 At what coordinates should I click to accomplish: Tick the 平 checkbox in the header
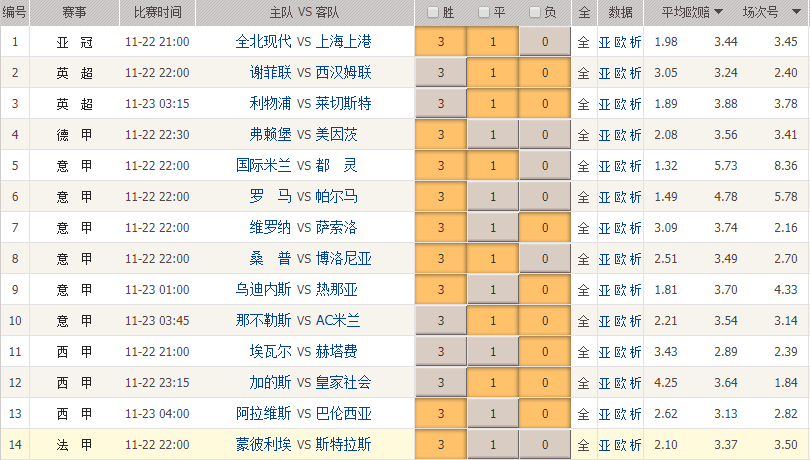(484, 12)
